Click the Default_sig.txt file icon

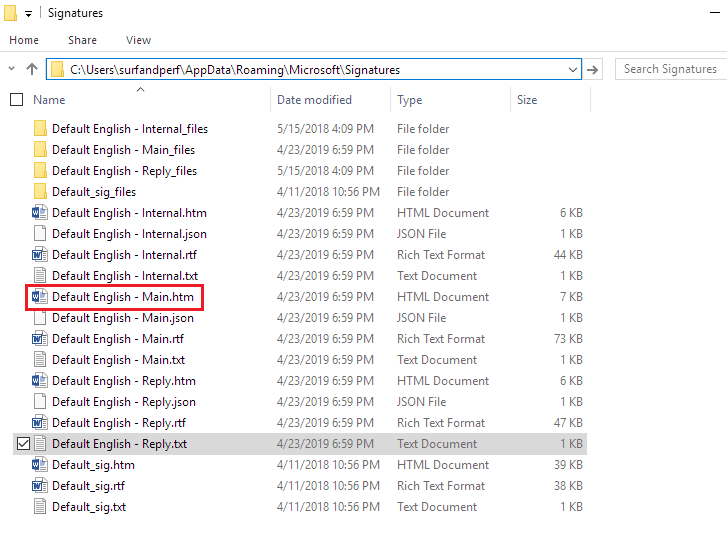coord(40,507)
